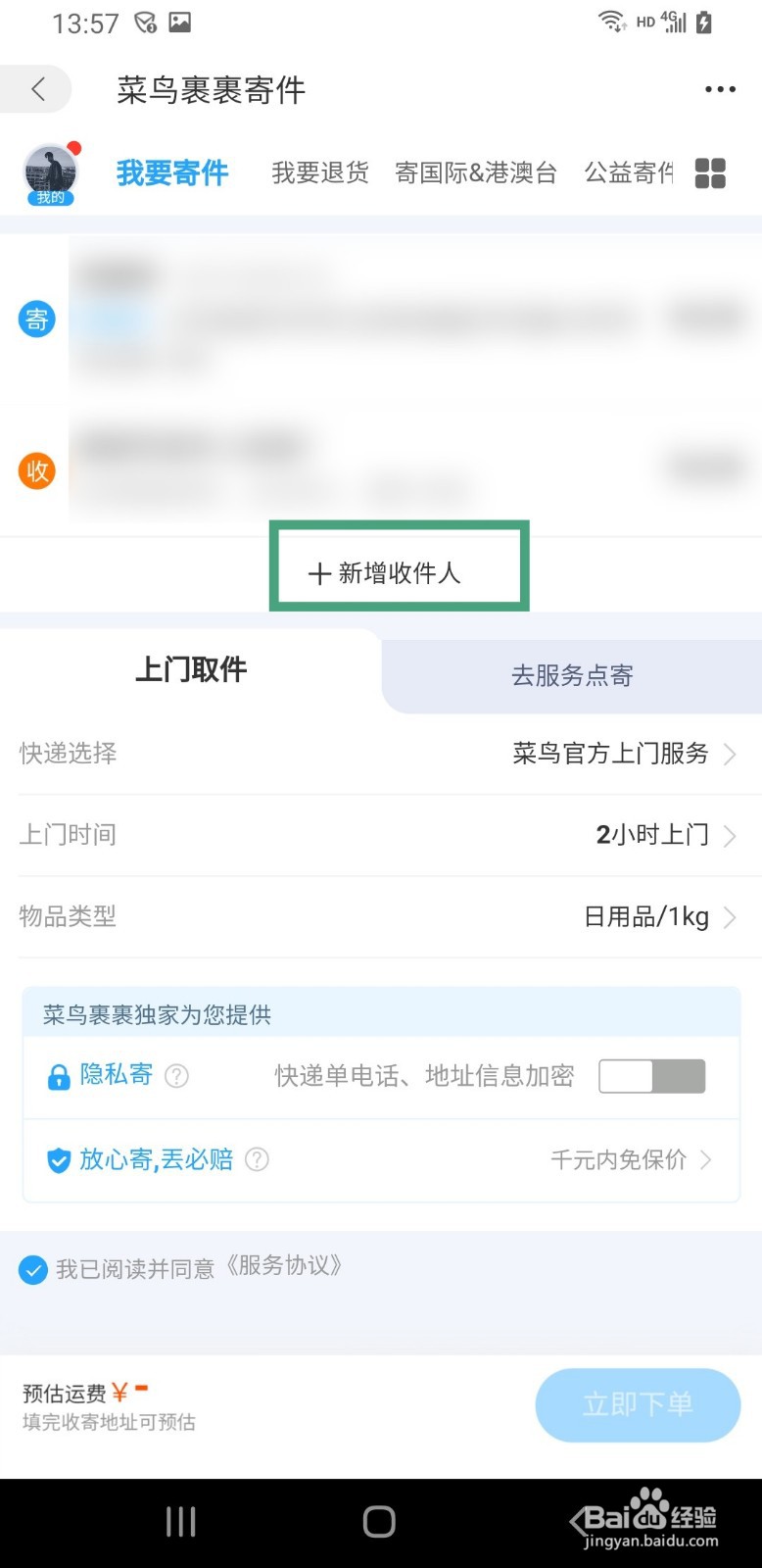Uncheck the 我已阅读并同意 agreement checkbox
Image resolution: width=762 pixels, height=1568 pixels.
(33, 1270)
